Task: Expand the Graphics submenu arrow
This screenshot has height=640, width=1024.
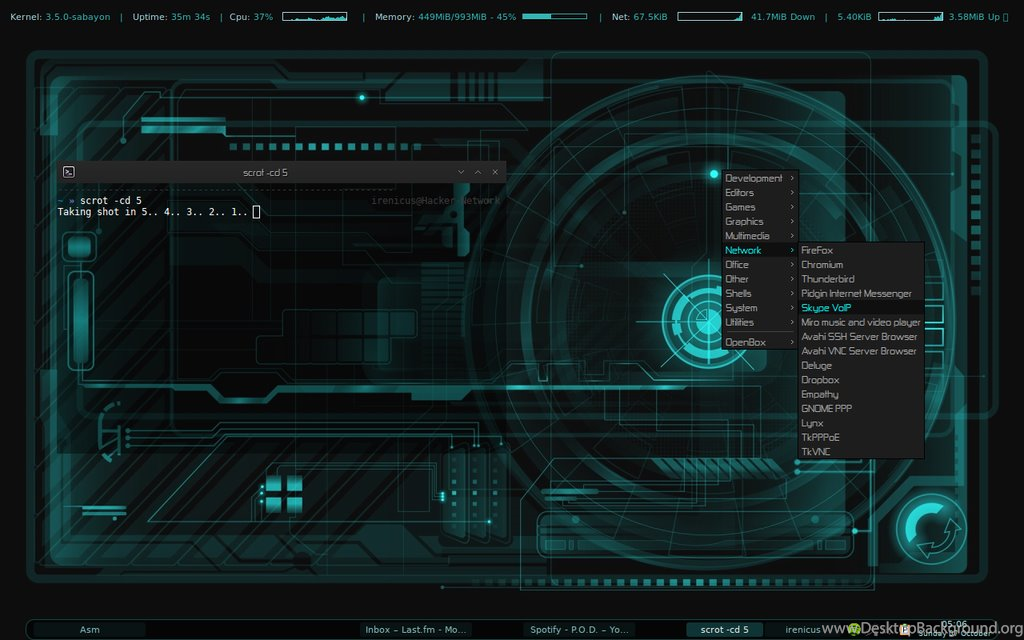Action: click(792, 221)
